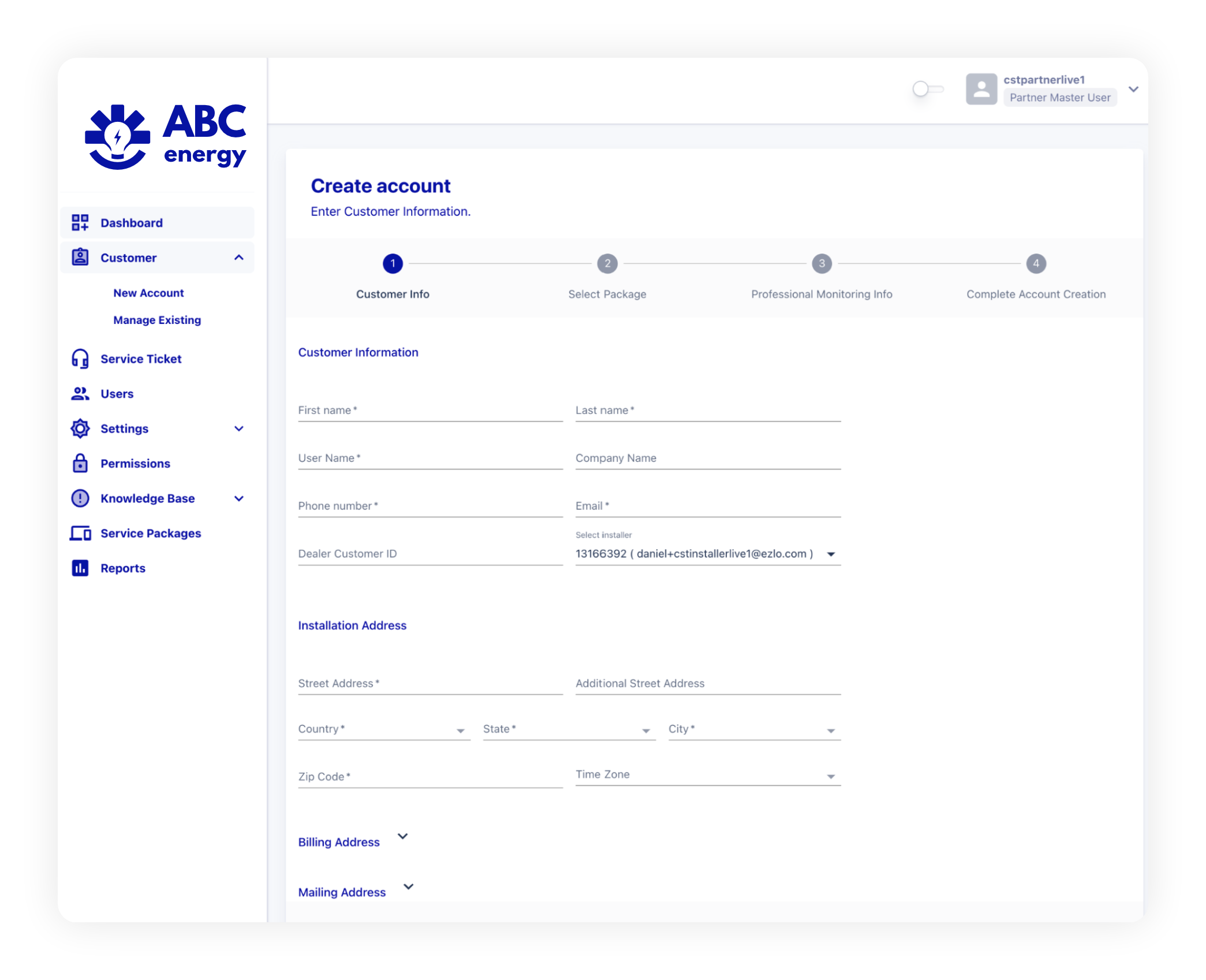Click the First name input field
The height and width of the screenshot is (980, 1206).
430,411
